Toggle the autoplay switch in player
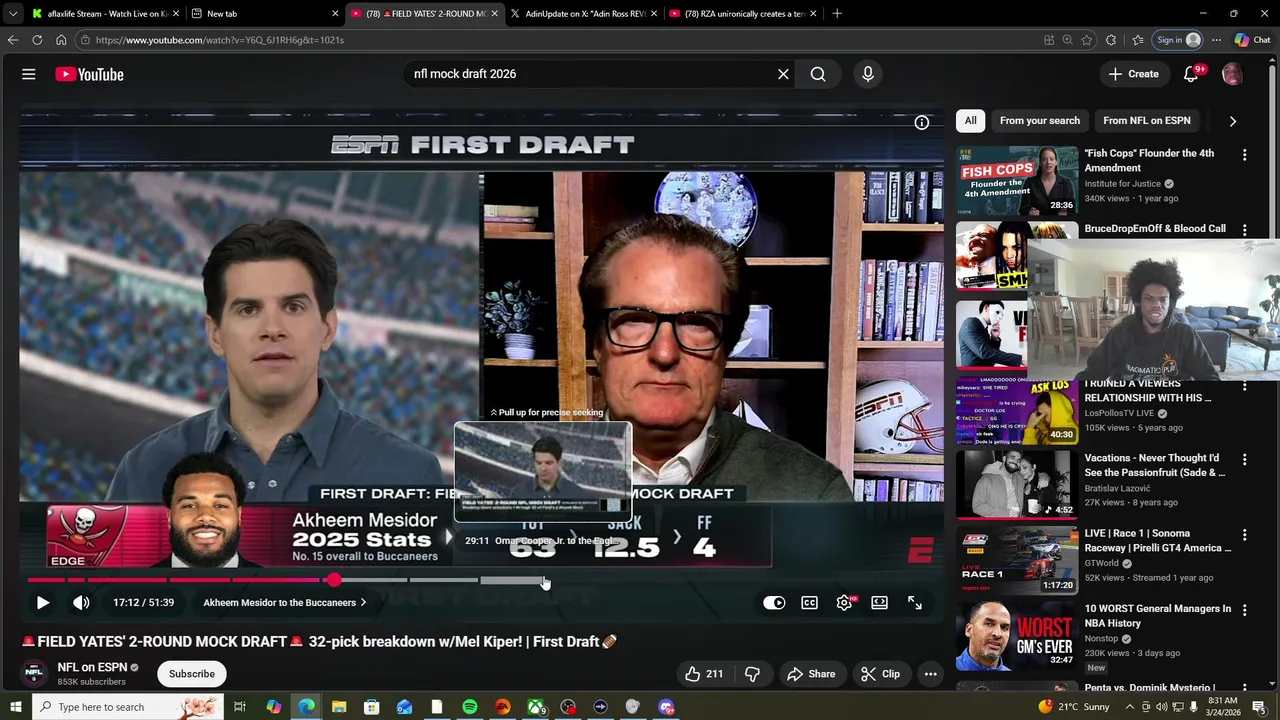 (x=774, y=602)
